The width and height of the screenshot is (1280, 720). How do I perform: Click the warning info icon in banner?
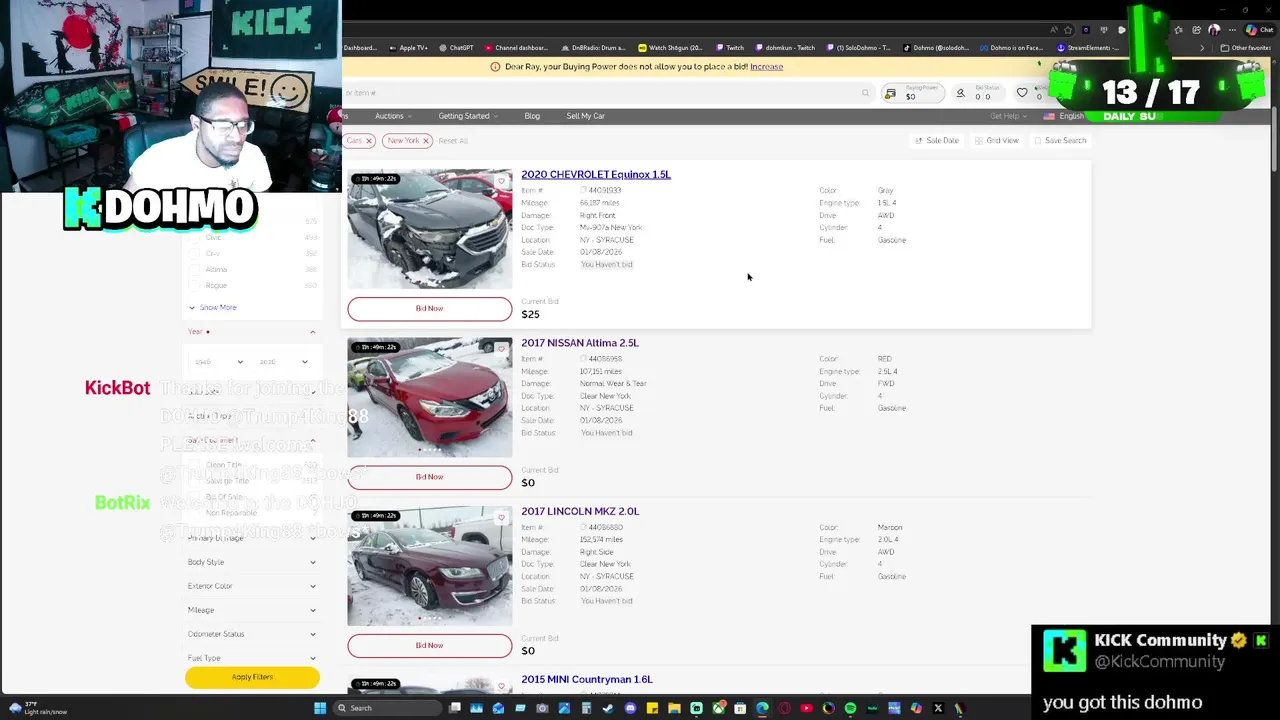coord(495,67)
